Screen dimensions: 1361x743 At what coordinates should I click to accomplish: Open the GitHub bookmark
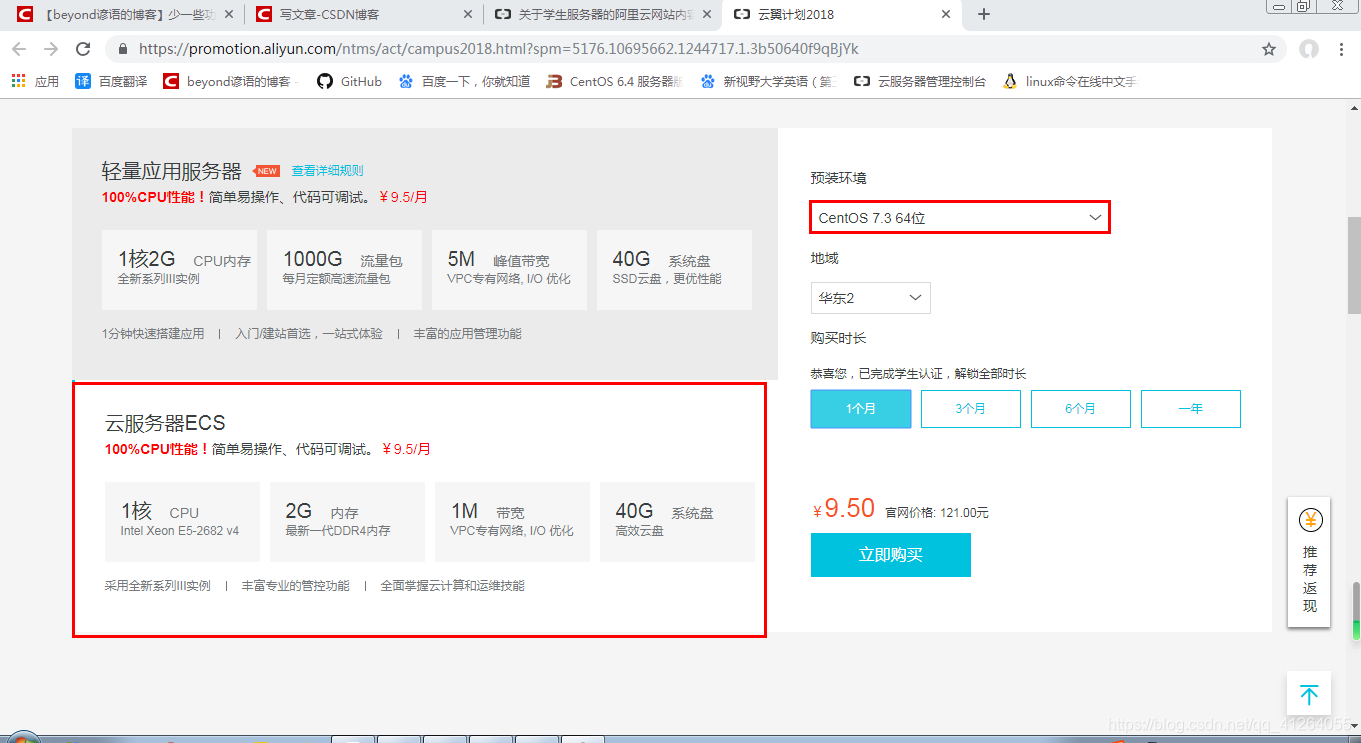tap(349, 81)
